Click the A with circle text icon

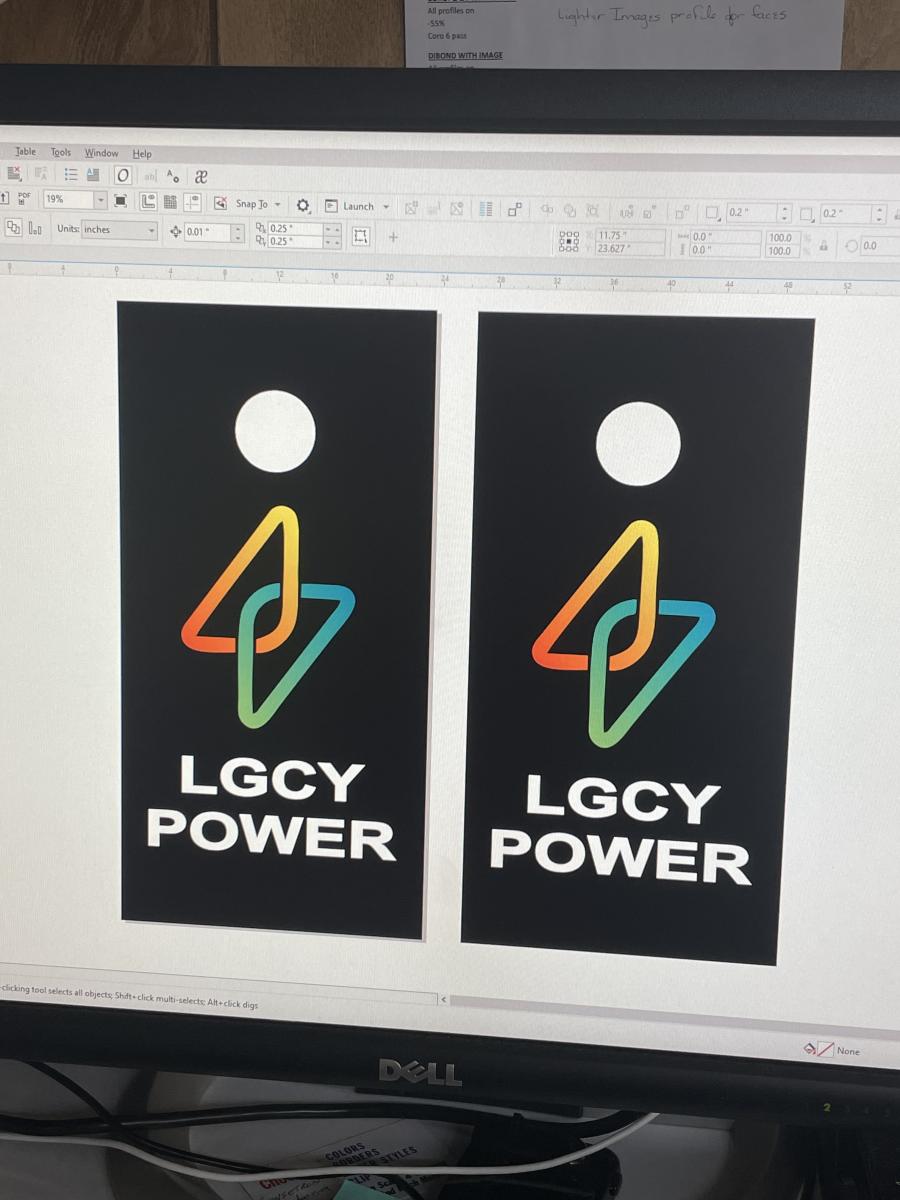171,175
